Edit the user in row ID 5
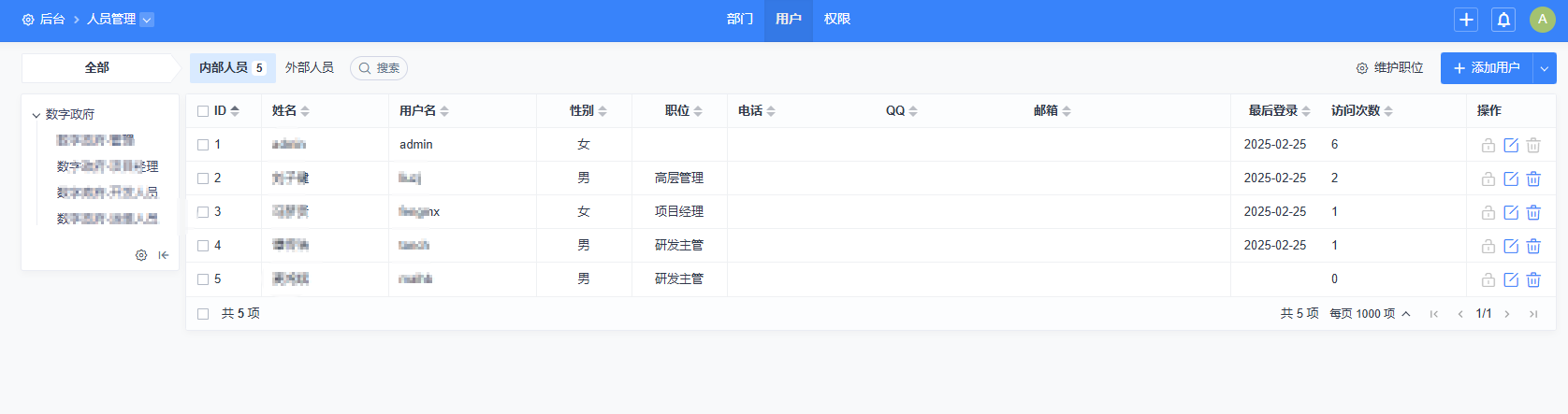Viewport: 1568px width, 414px height. [1511, 279]
